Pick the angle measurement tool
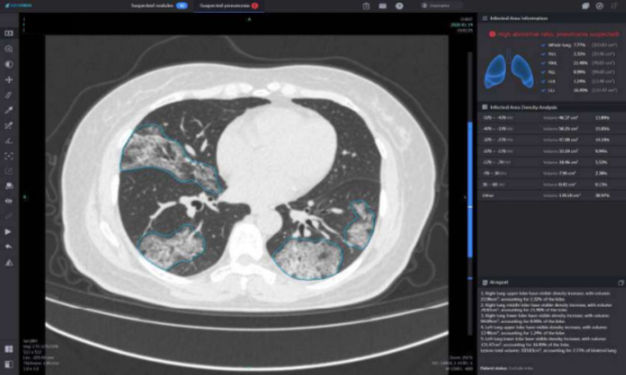This screenshot has width=626, height=375. pyautogui.click(x=9, y=141)
